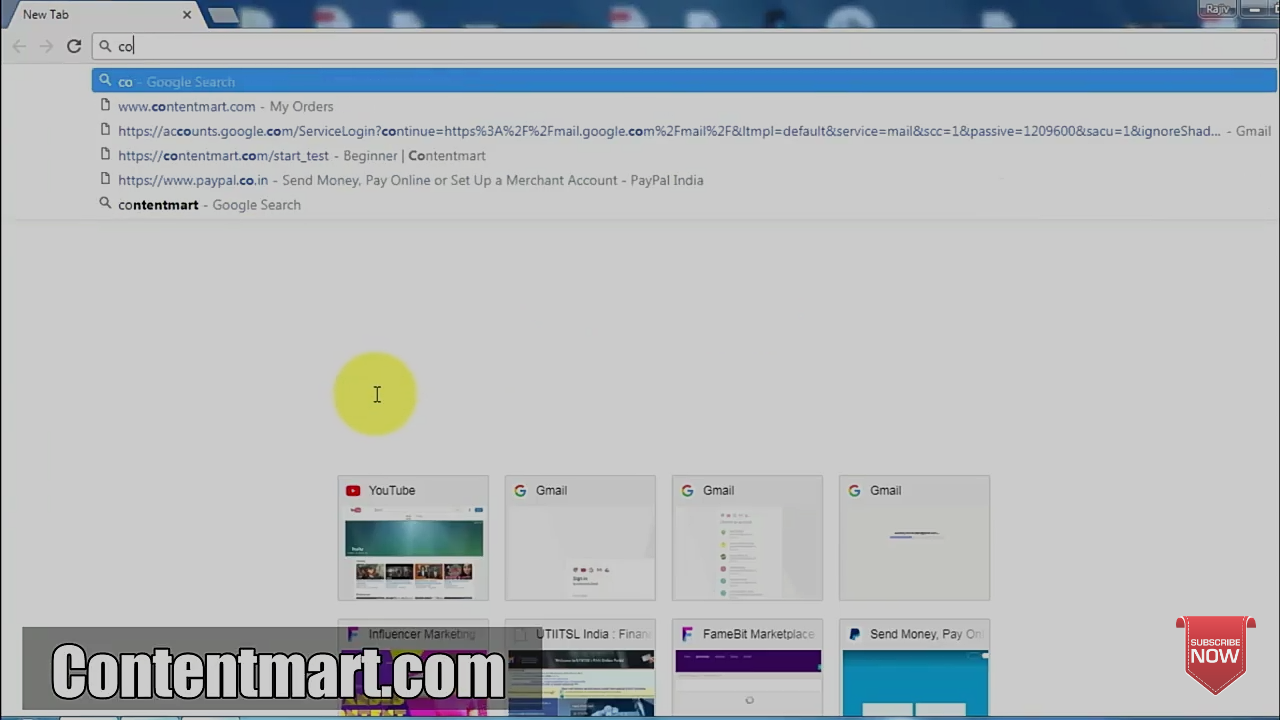Open the contentmart.com/start_test Beginner suggestion
This screenshot has height=720, width=1280.
(684, 155)
